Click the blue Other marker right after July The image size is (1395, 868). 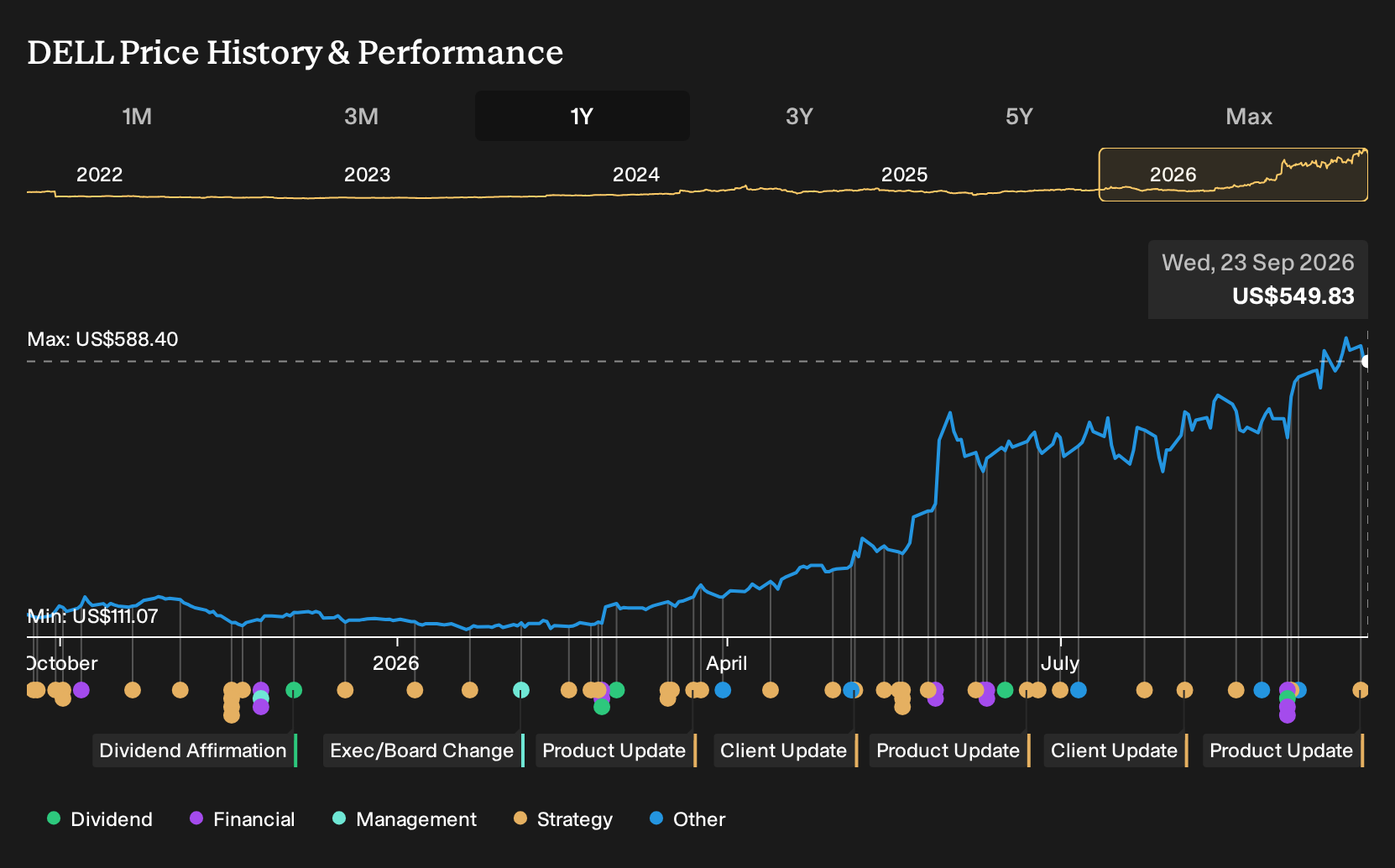click(x=1079, y=690)
